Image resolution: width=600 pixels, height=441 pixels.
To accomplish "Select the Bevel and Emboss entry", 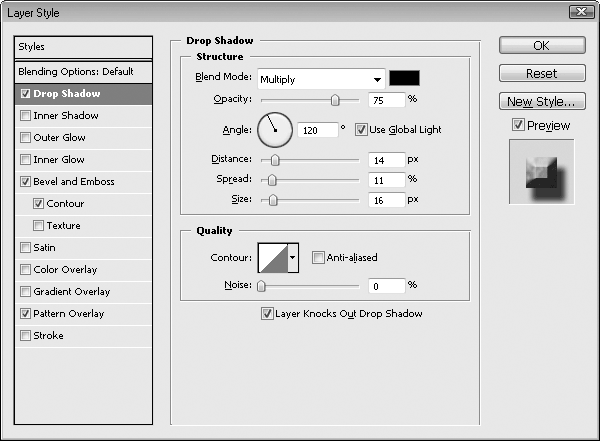I will [83, 181].
